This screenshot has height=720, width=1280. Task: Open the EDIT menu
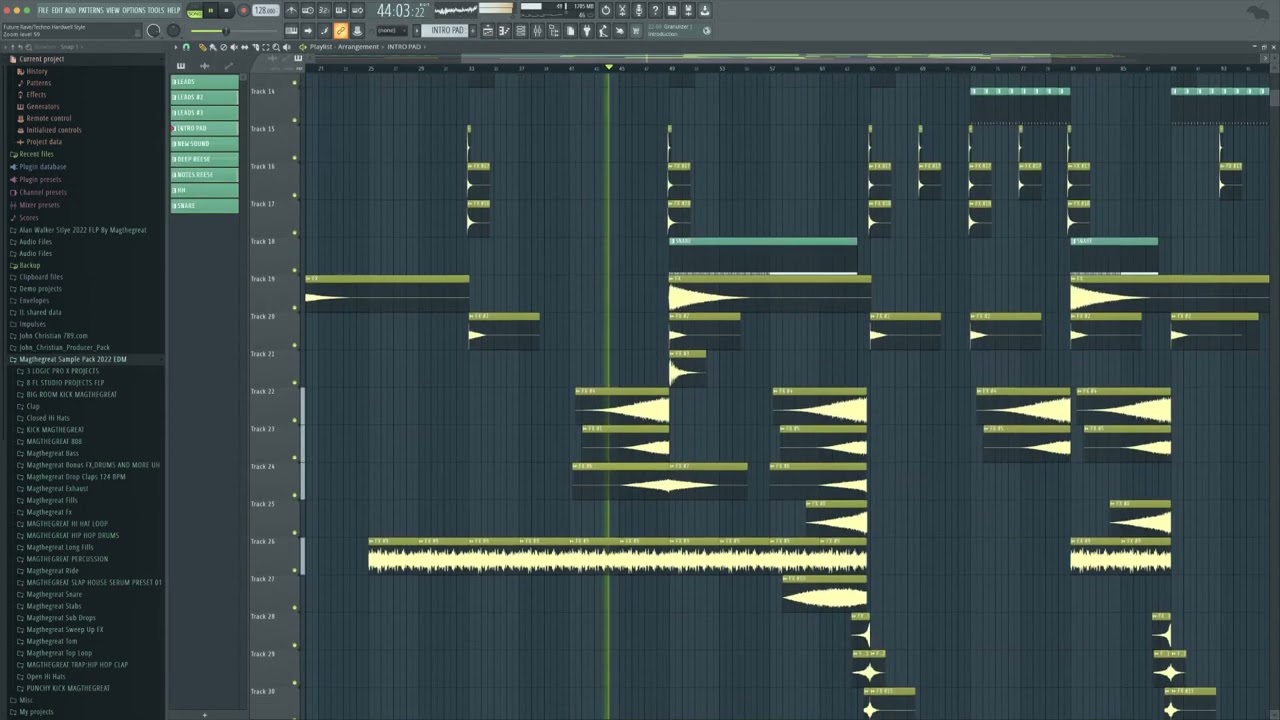pos(57,10)
